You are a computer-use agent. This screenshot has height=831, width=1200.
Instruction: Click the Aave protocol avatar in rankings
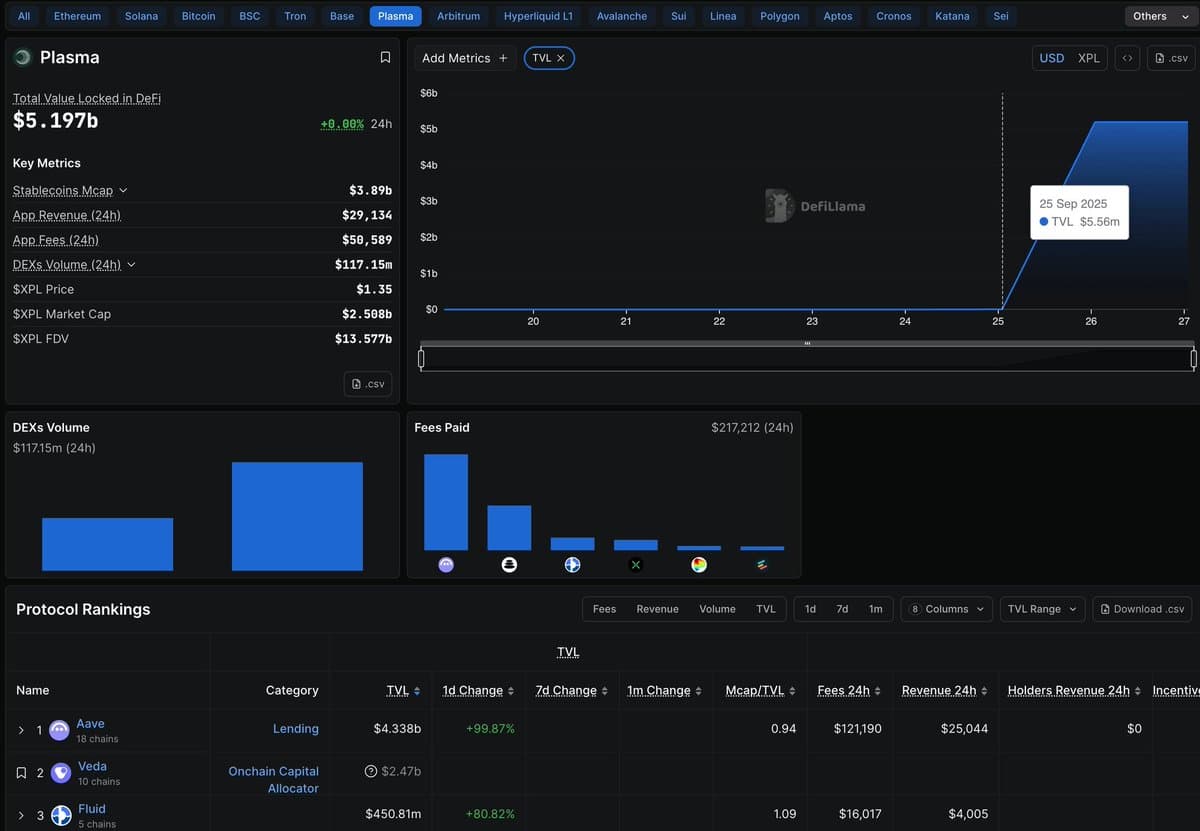59,729
